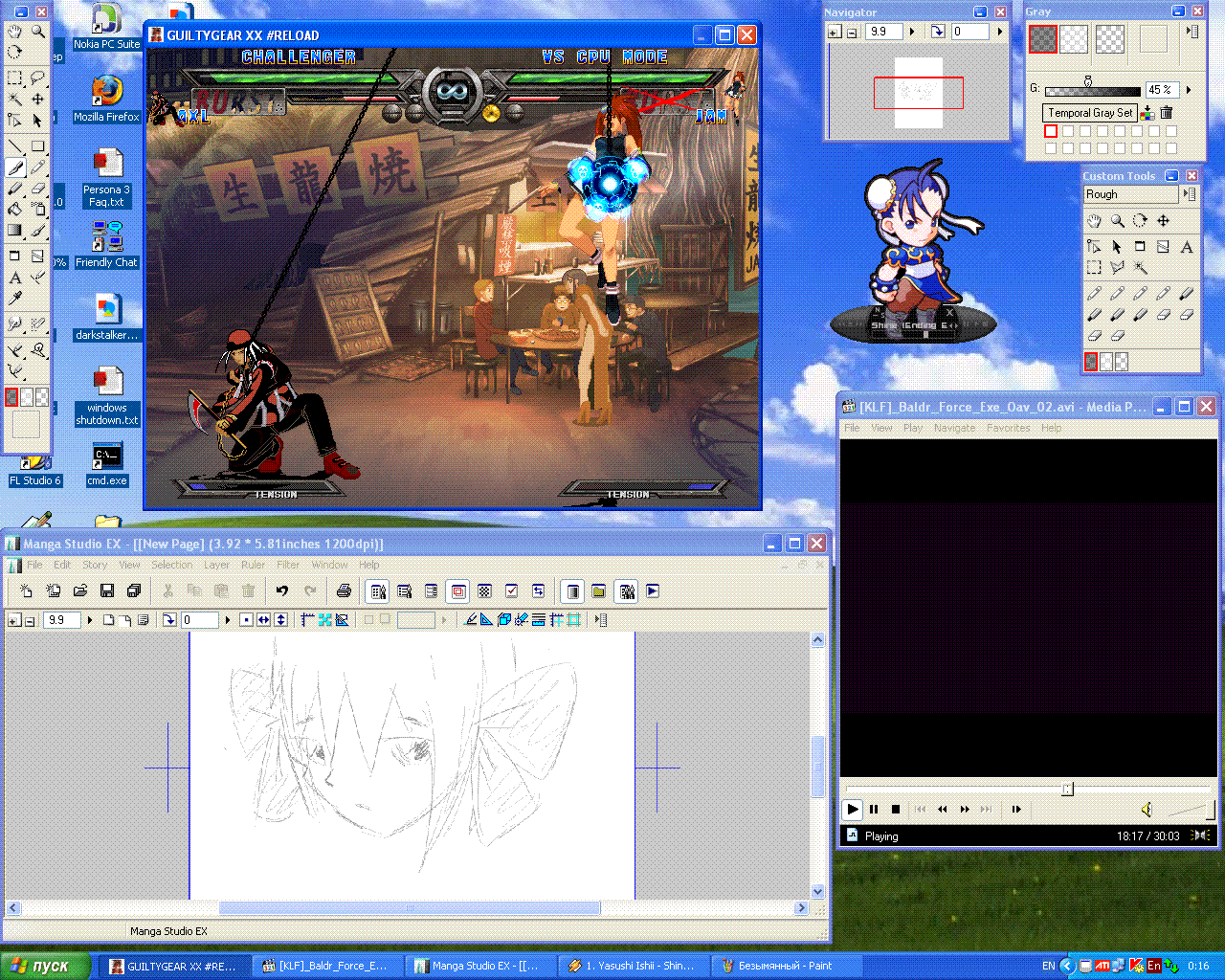The height and width of the screenshot is (980, 1225).
Task: Select the Zoom magnifier in left tool palette
Action: coord(38,32)
